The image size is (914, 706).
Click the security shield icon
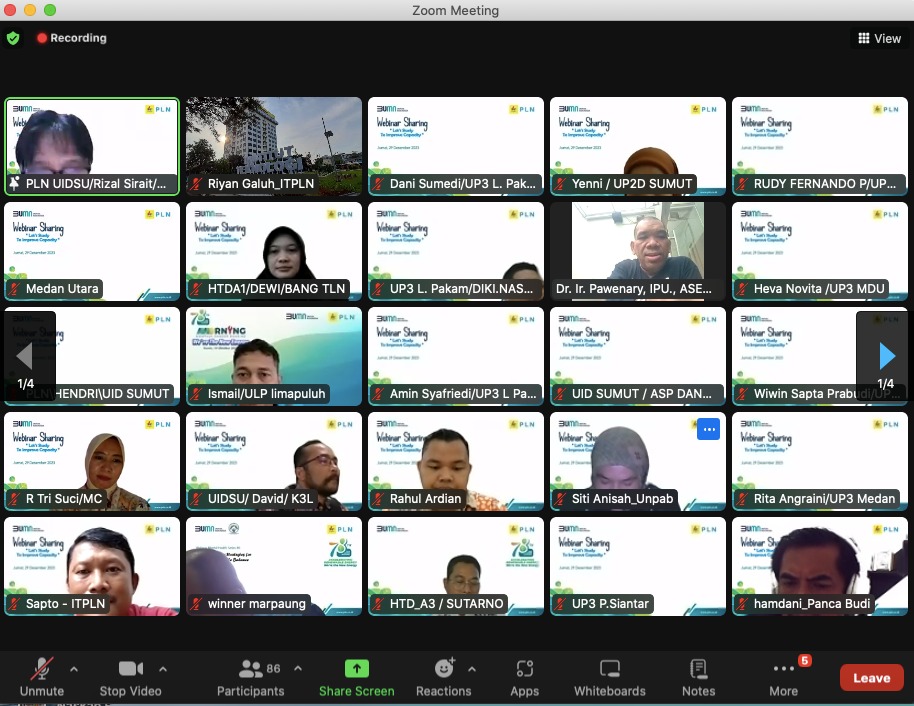coord(13,38)
